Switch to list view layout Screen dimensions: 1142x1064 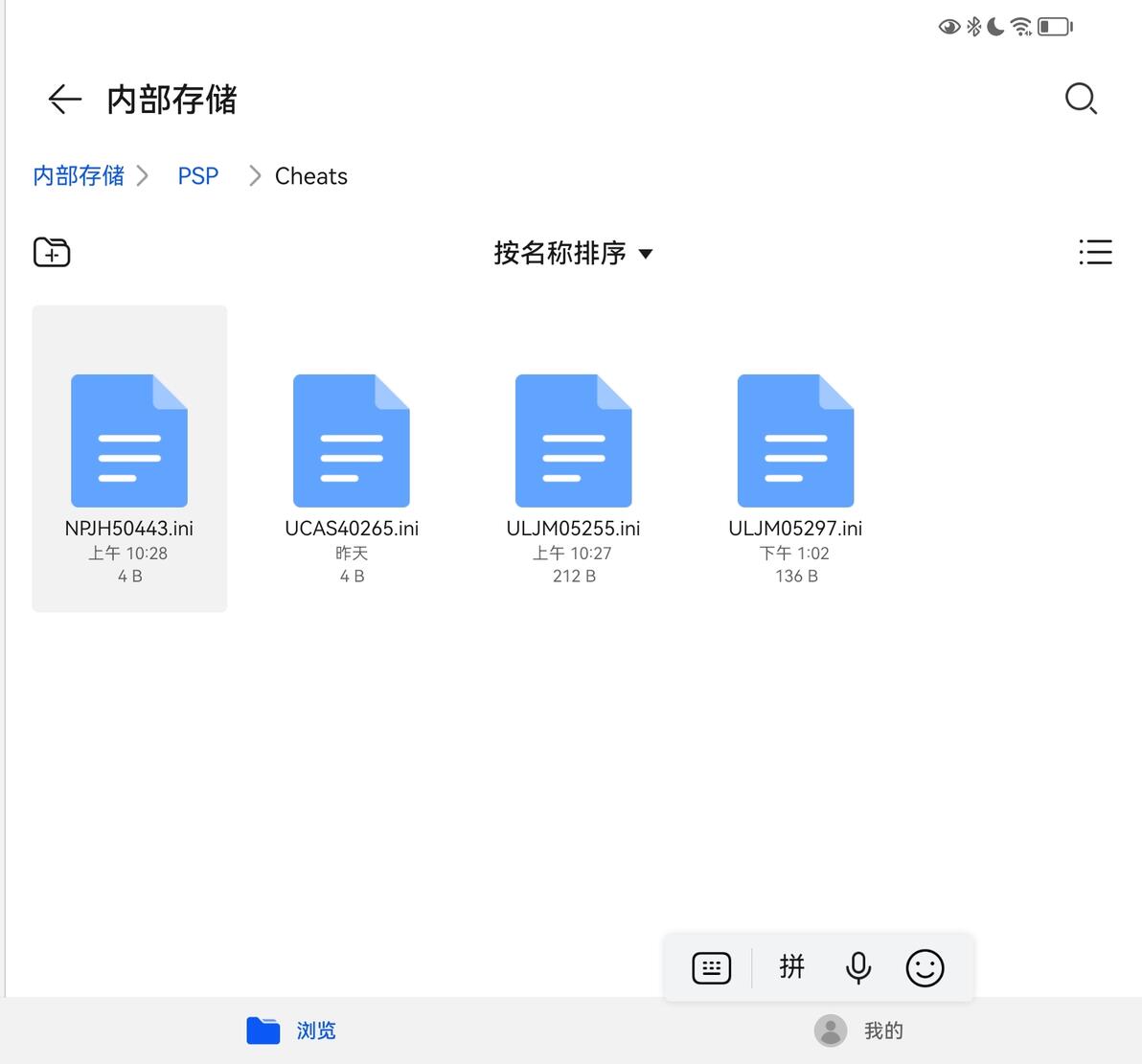click(x=1096, y=252)
